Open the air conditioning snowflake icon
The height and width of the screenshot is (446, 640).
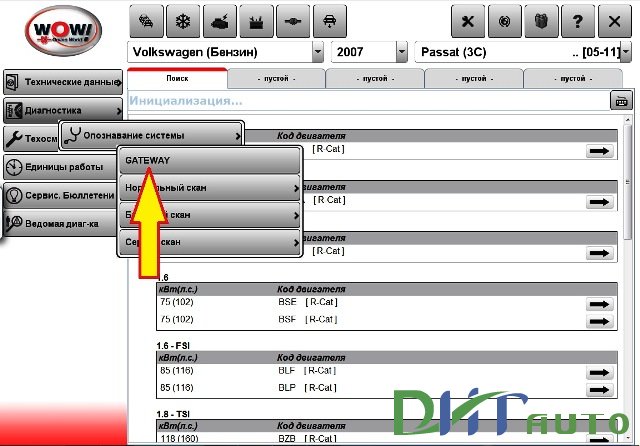(183, 21)
